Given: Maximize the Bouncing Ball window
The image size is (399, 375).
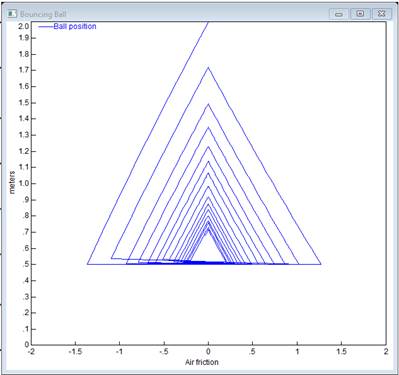Looking at the screenshot, I should (x=360, y=14).
